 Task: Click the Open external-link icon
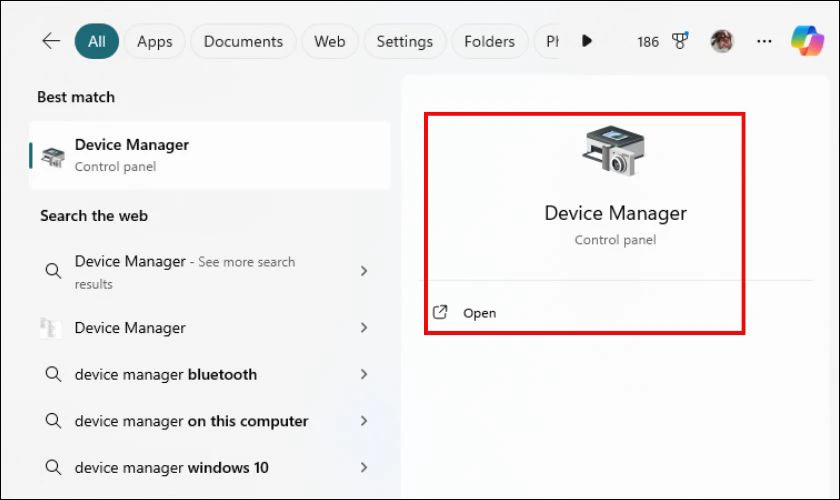(x=440, y=312)
